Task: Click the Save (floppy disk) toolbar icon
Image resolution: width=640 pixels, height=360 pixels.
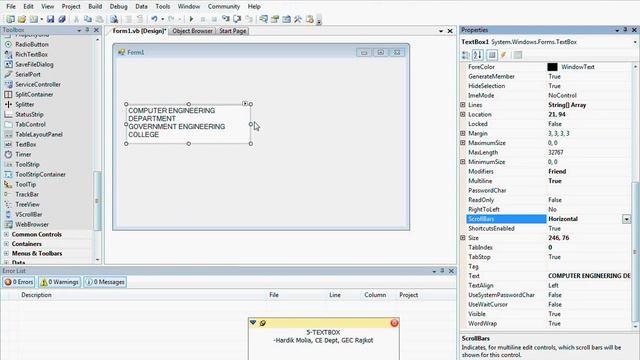Action: point(50,19)
